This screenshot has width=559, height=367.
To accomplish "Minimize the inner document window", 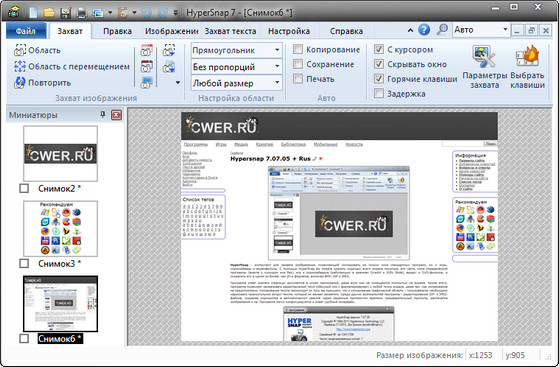I will (517, 31).
